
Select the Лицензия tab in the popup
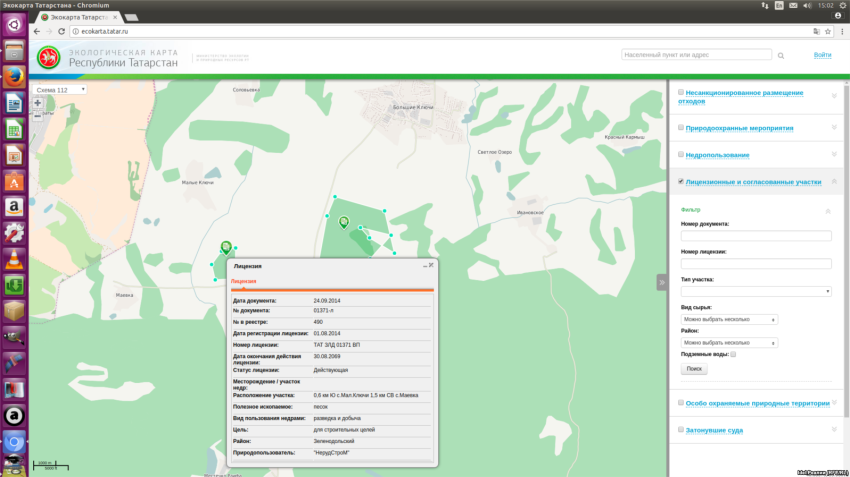244,282
